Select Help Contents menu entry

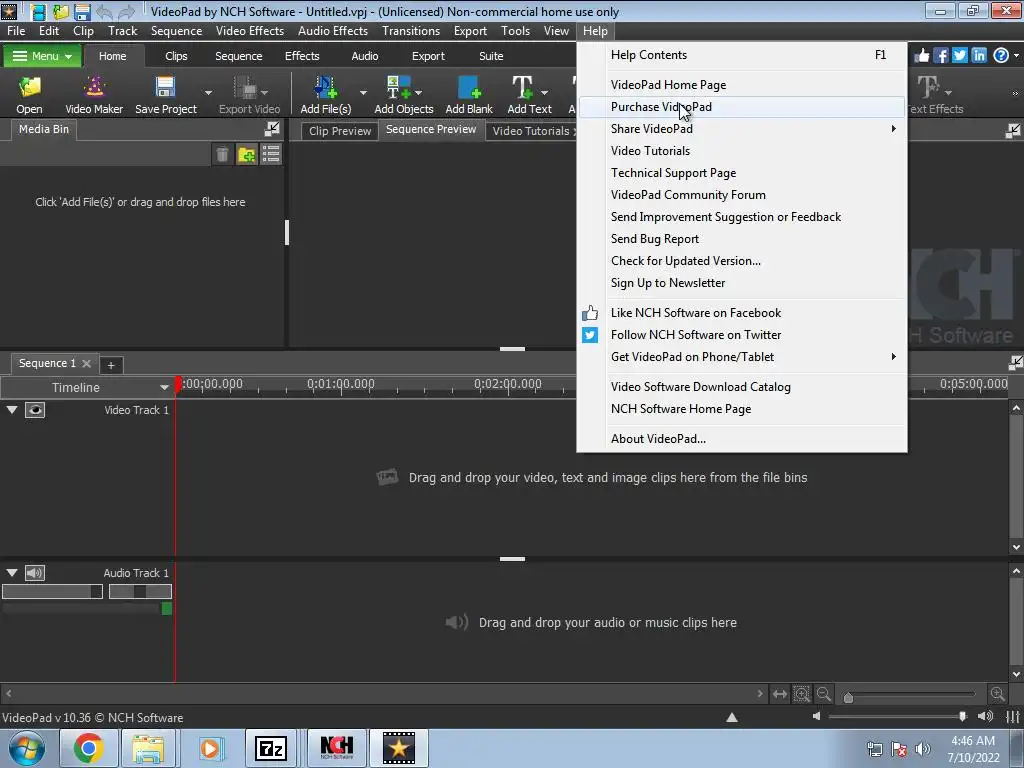coord(742,55)
